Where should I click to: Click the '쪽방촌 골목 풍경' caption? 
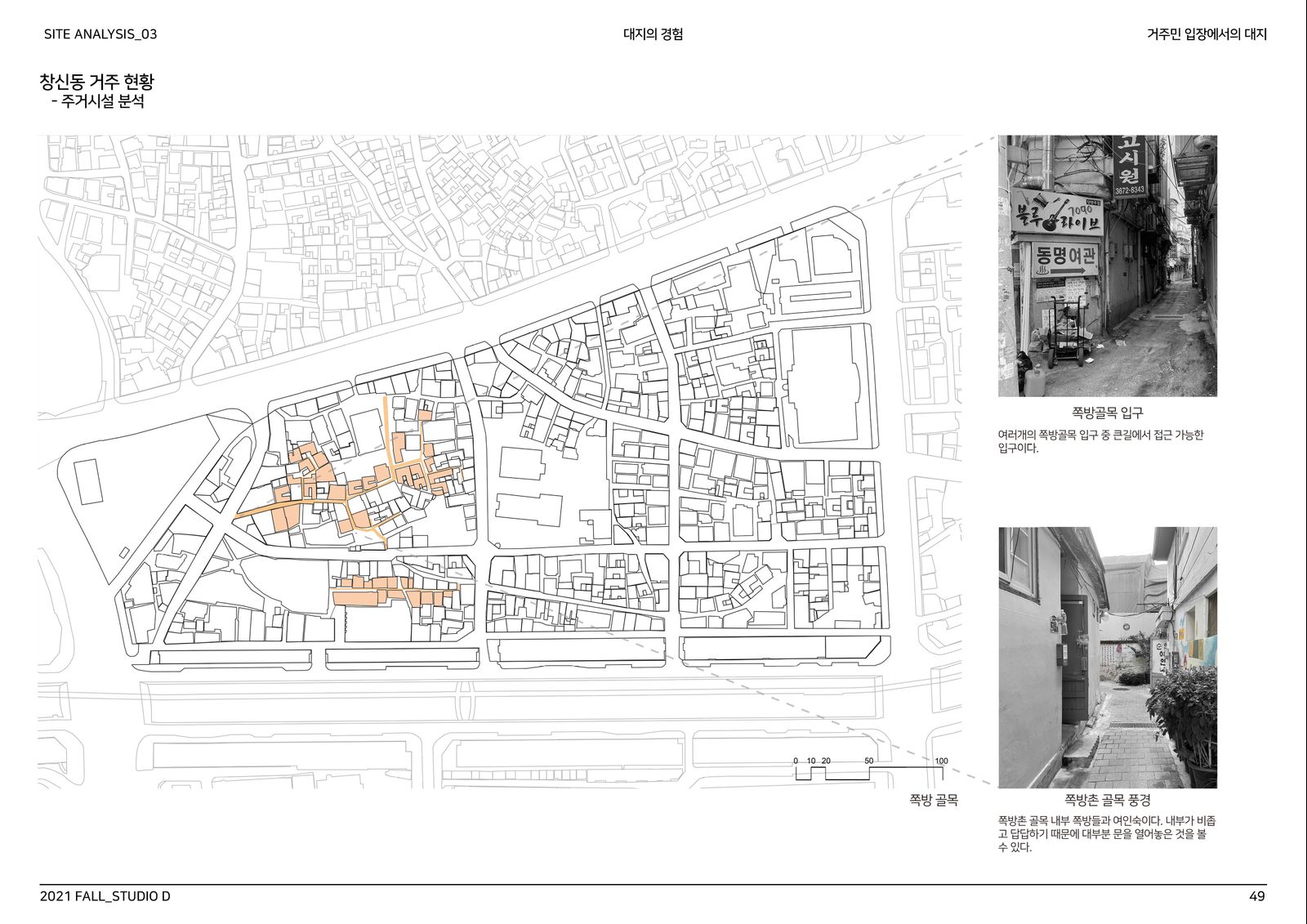(1108, 800)
